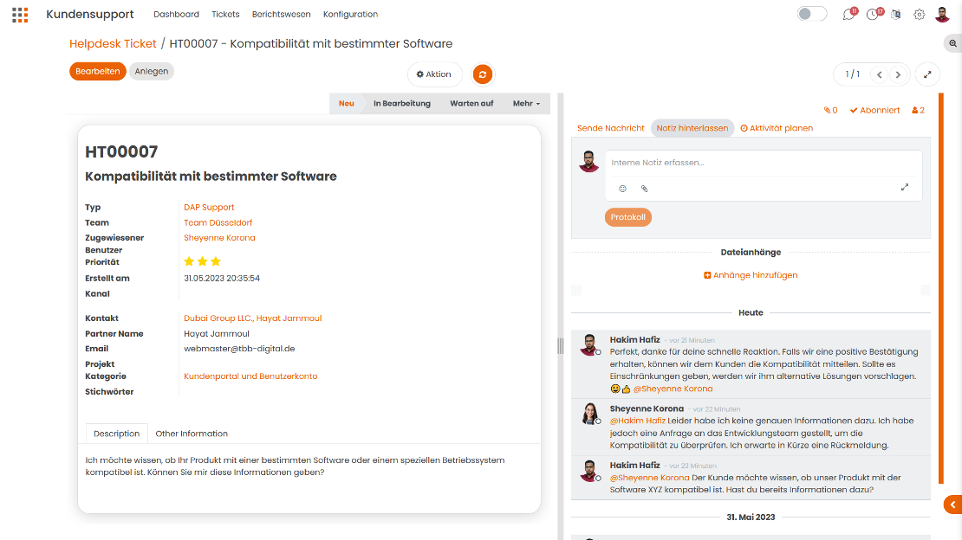Image resolution: width=962 pixels, height=540 pixels.
Task: Expand the orange side panel chevron
Action: coord(953,505)
